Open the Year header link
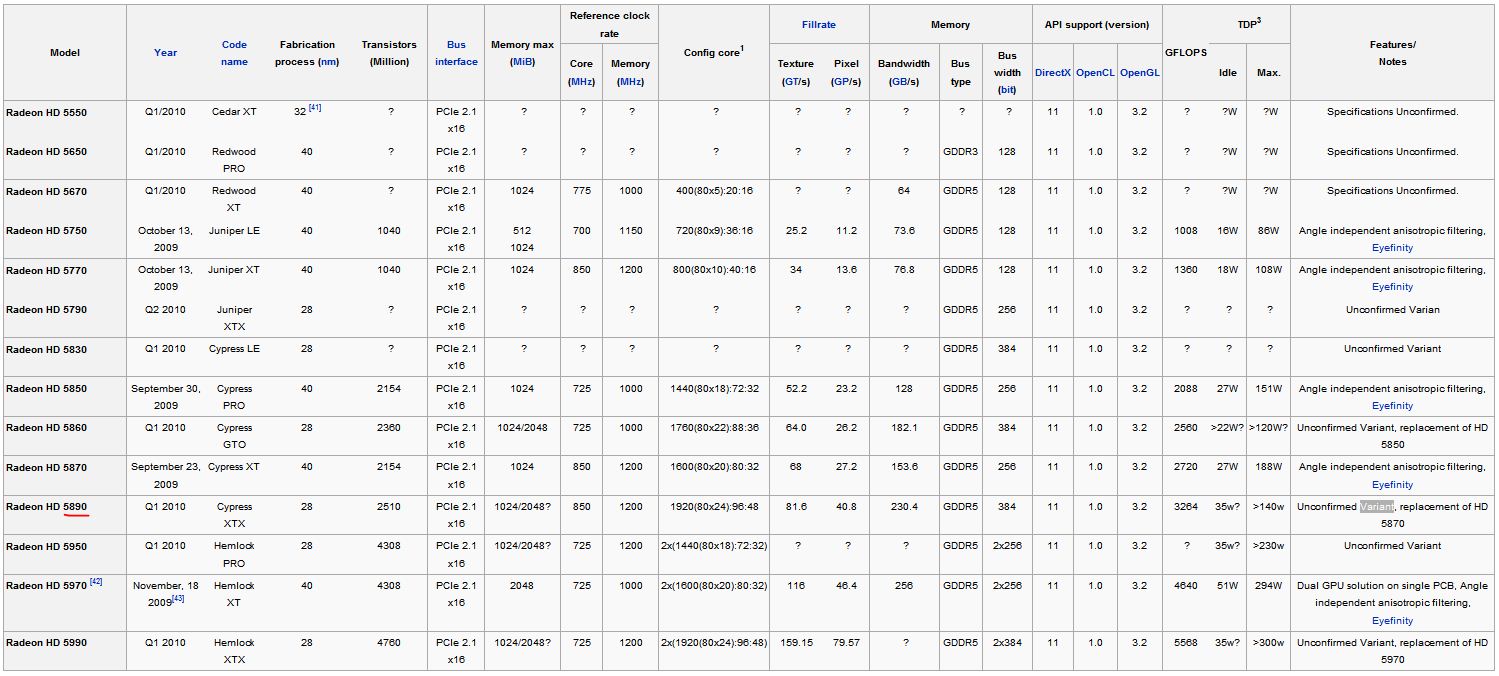The width and height of the screenshot is (1499, 676). point(165,52)
